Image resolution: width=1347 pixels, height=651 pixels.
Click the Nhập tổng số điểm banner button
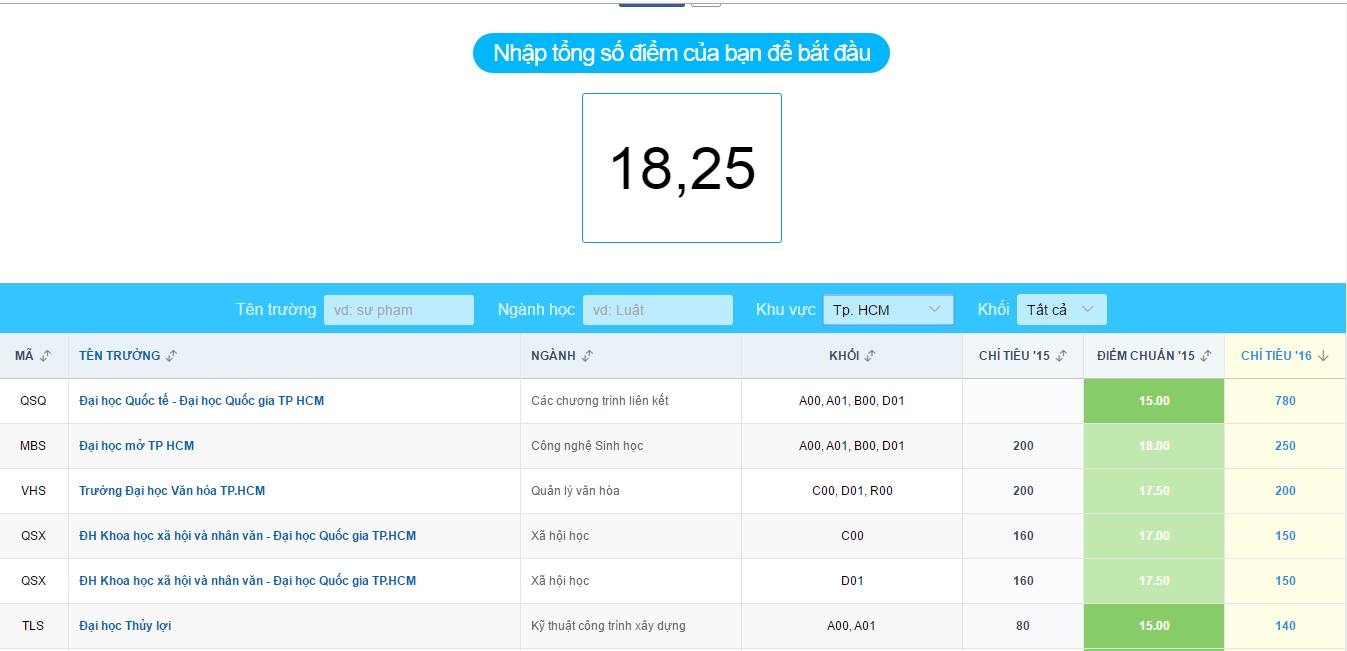click(681, 53)
